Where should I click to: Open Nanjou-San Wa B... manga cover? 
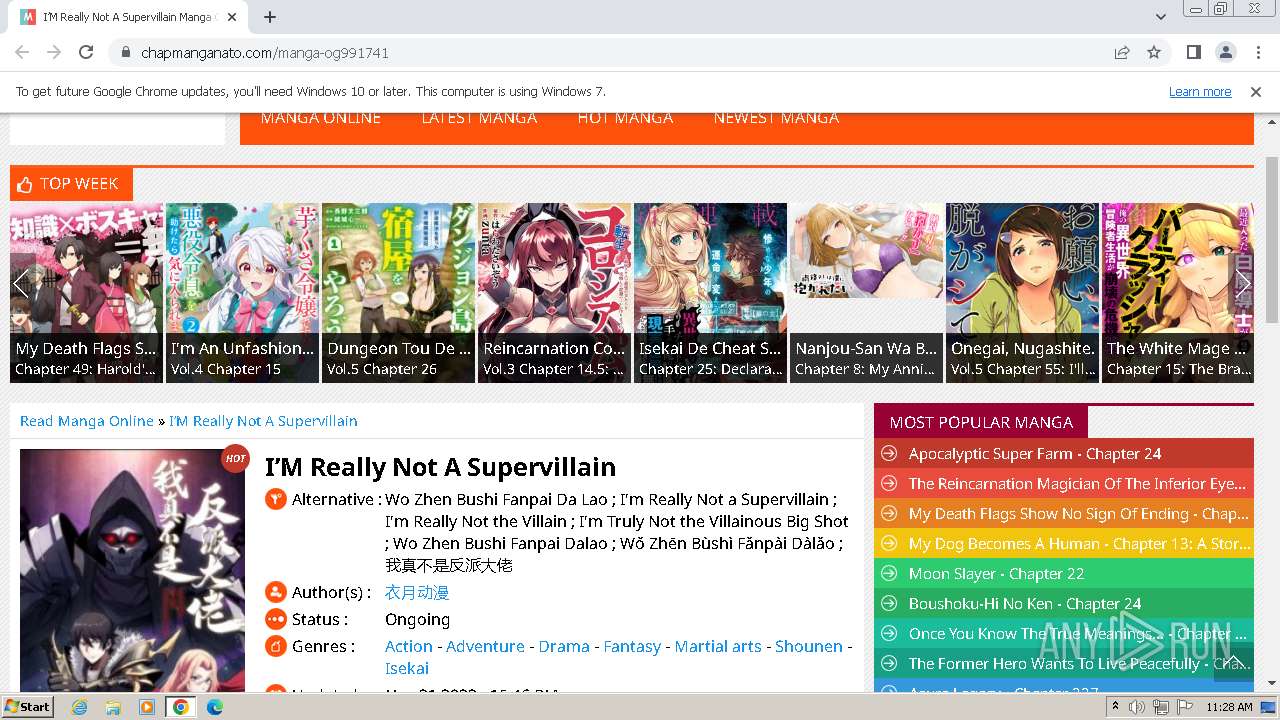point(866,293)
